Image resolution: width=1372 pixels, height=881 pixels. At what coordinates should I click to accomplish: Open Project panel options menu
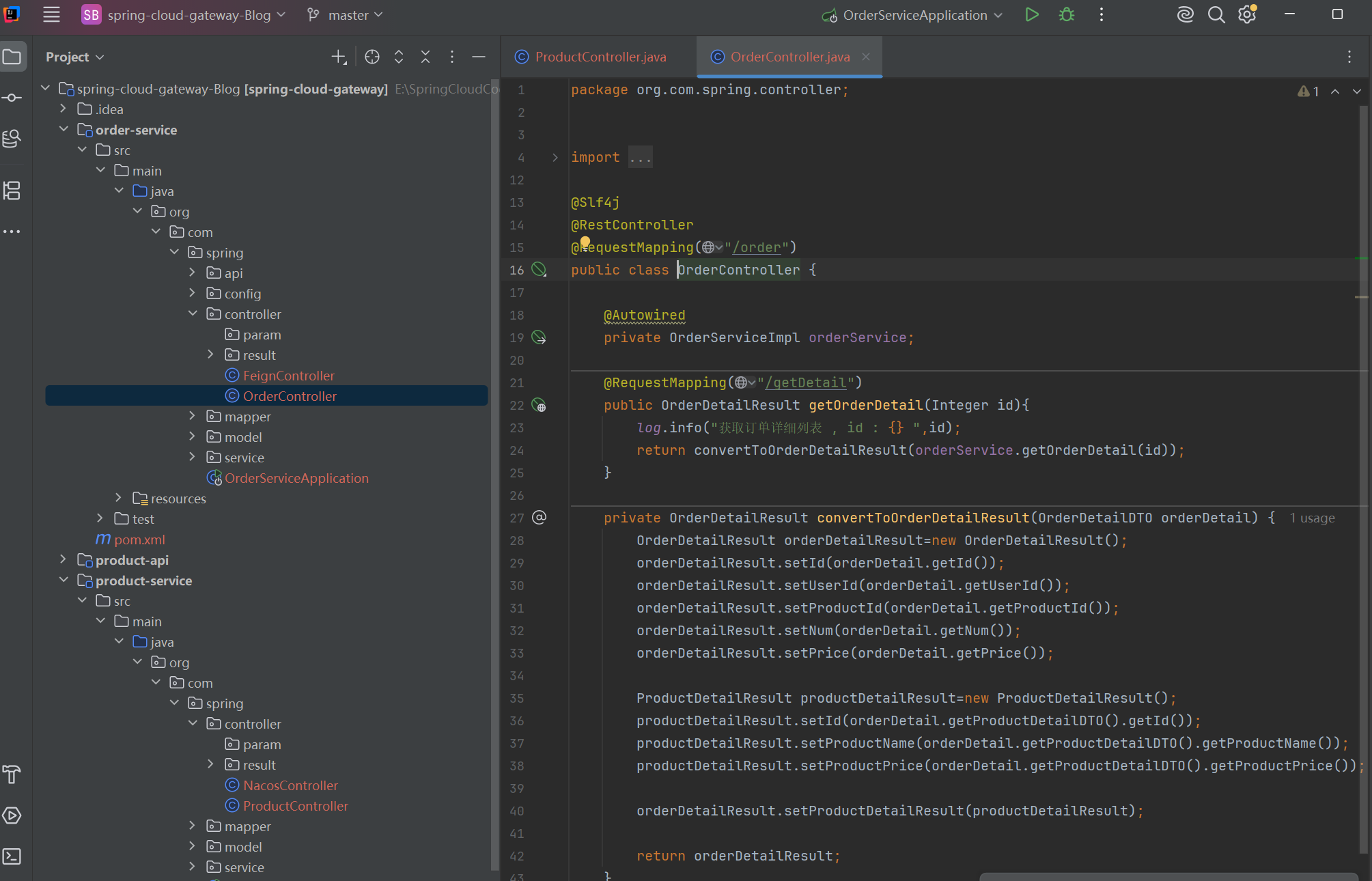pyautogui.click(x=452, y=57)
